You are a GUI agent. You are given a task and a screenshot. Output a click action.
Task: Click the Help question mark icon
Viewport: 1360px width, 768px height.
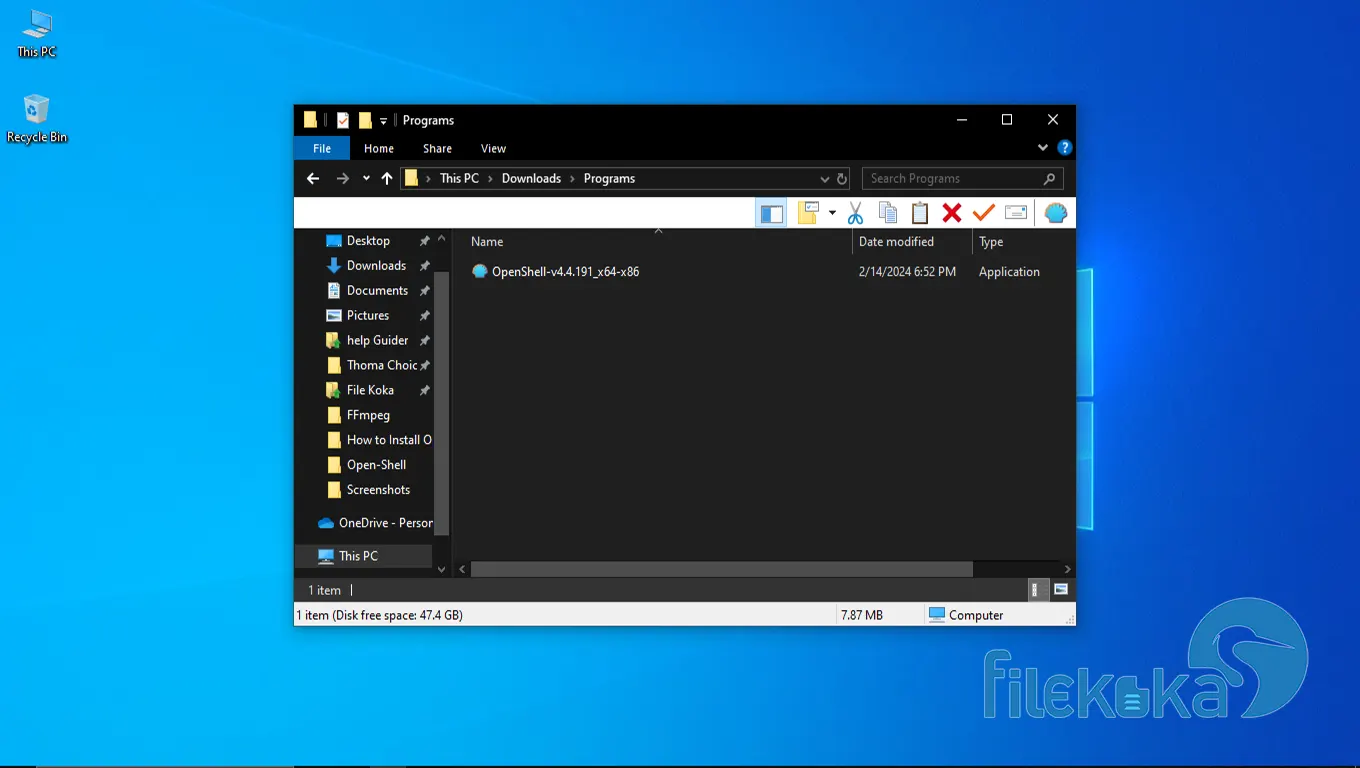[1065, 148]
